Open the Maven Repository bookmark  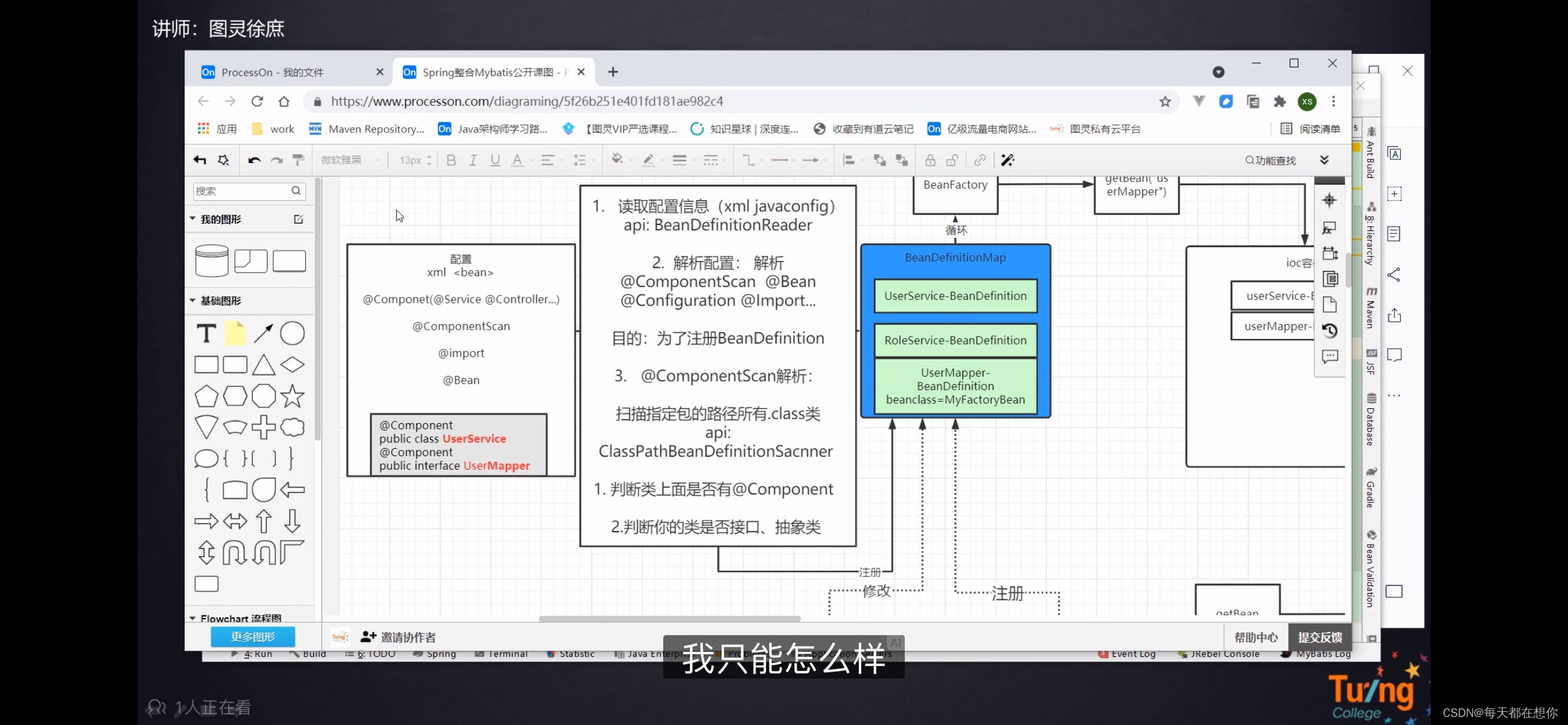click(x=367, y=129)
